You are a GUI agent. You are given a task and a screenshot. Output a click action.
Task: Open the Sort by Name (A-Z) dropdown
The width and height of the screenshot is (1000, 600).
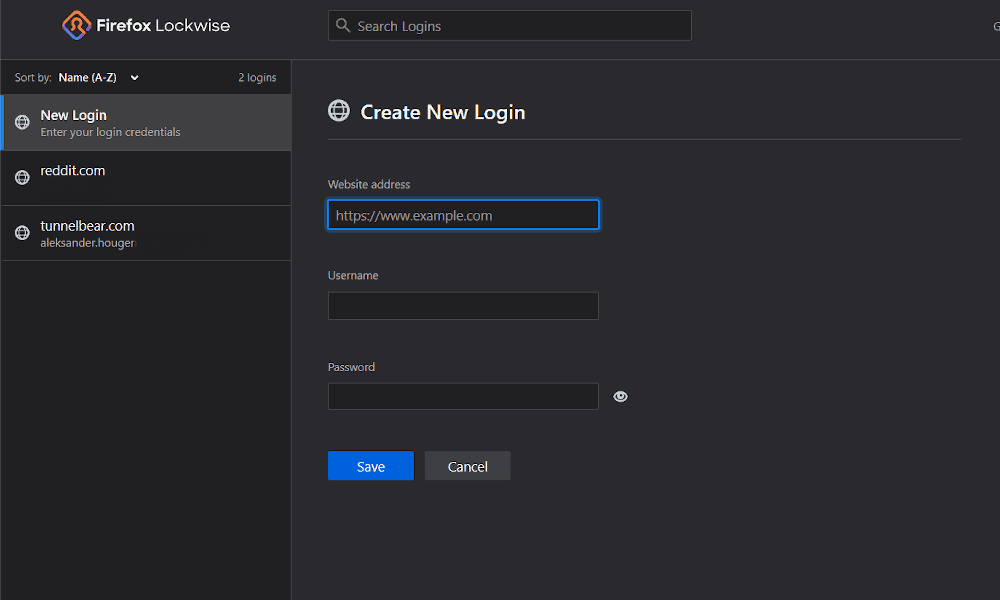coord(98,78)
